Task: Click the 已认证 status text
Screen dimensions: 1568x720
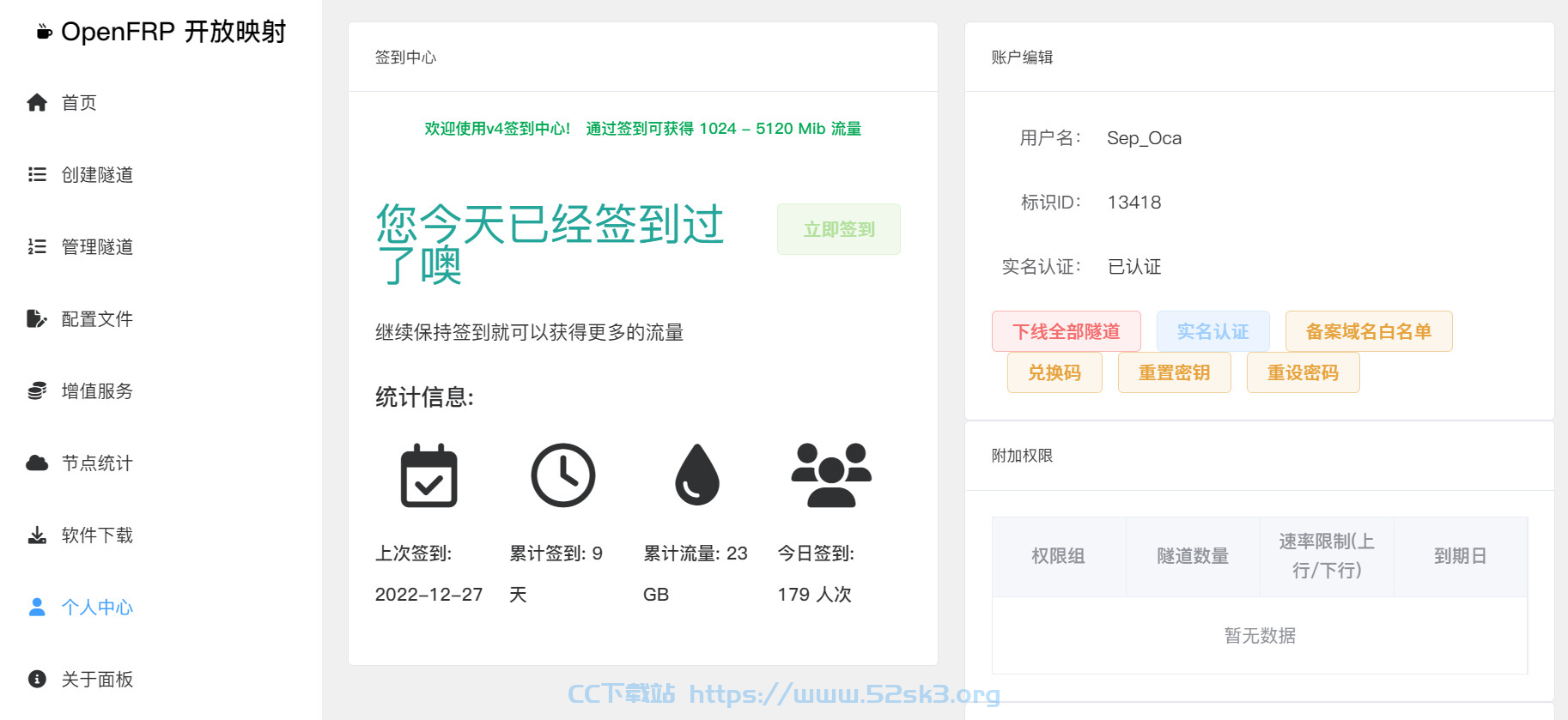Action: [1133, 267]
